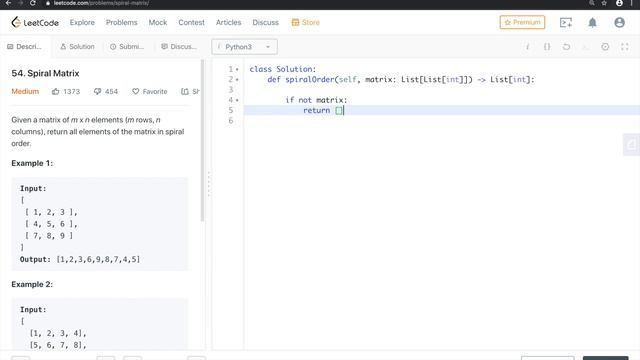Click the browser reload icon
Image resolution: width=640 pixels, height=360 pixels.
point(33,3)
